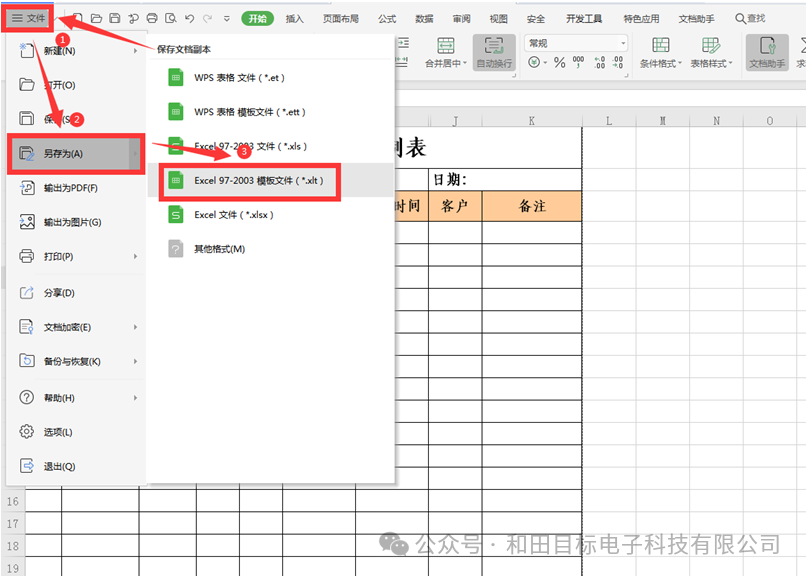The width and height of the screenshot is (806, 576).
Task: Select 分享(D) in the file menu
Action: click(x=77, y=293)
